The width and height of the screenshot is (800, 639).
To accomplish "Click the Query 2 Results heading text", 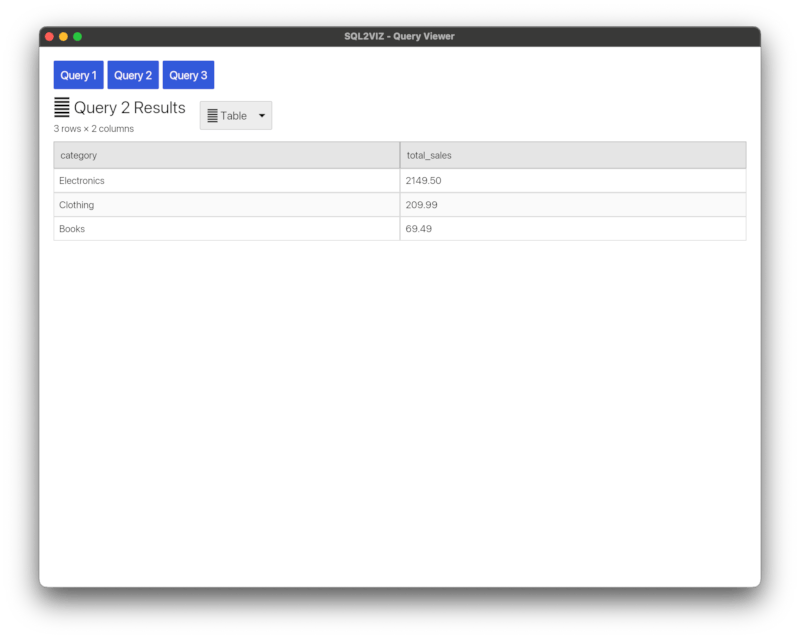I will (130, 108).
